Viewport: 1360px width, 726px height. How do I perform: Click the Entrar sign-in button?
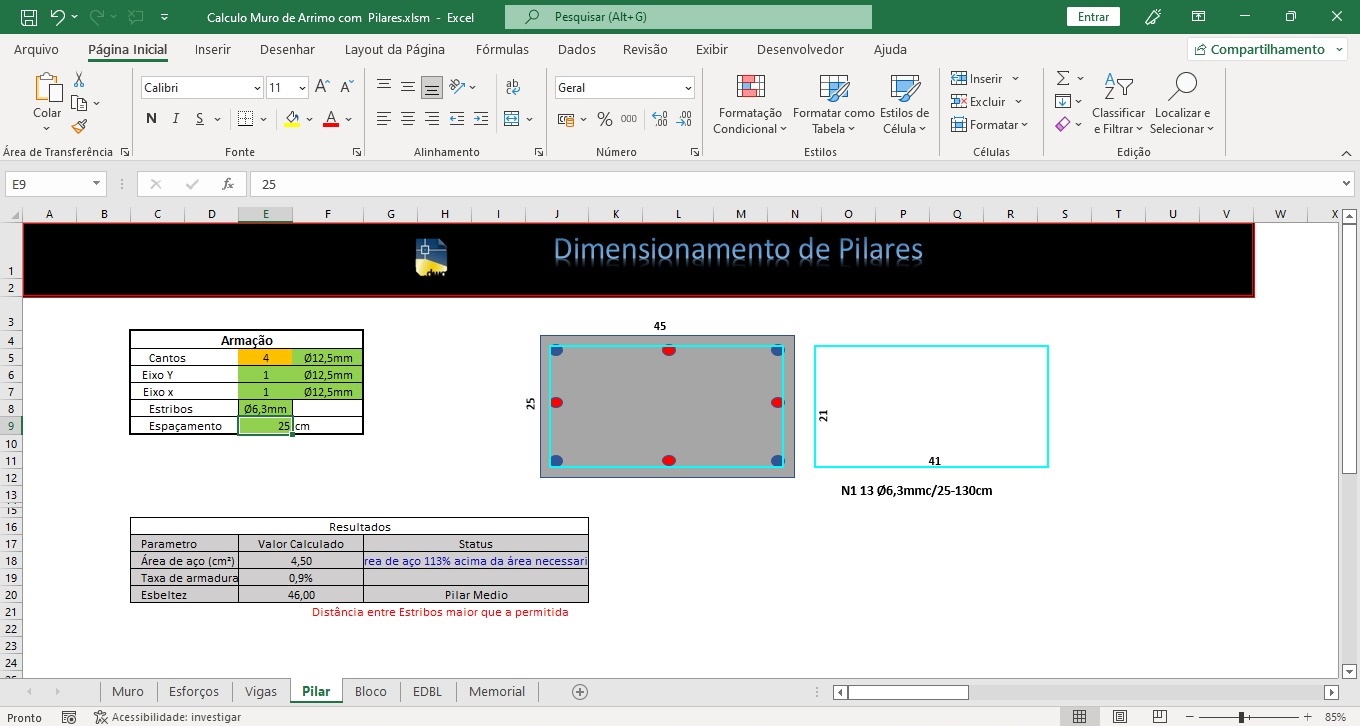point(1094,17)
